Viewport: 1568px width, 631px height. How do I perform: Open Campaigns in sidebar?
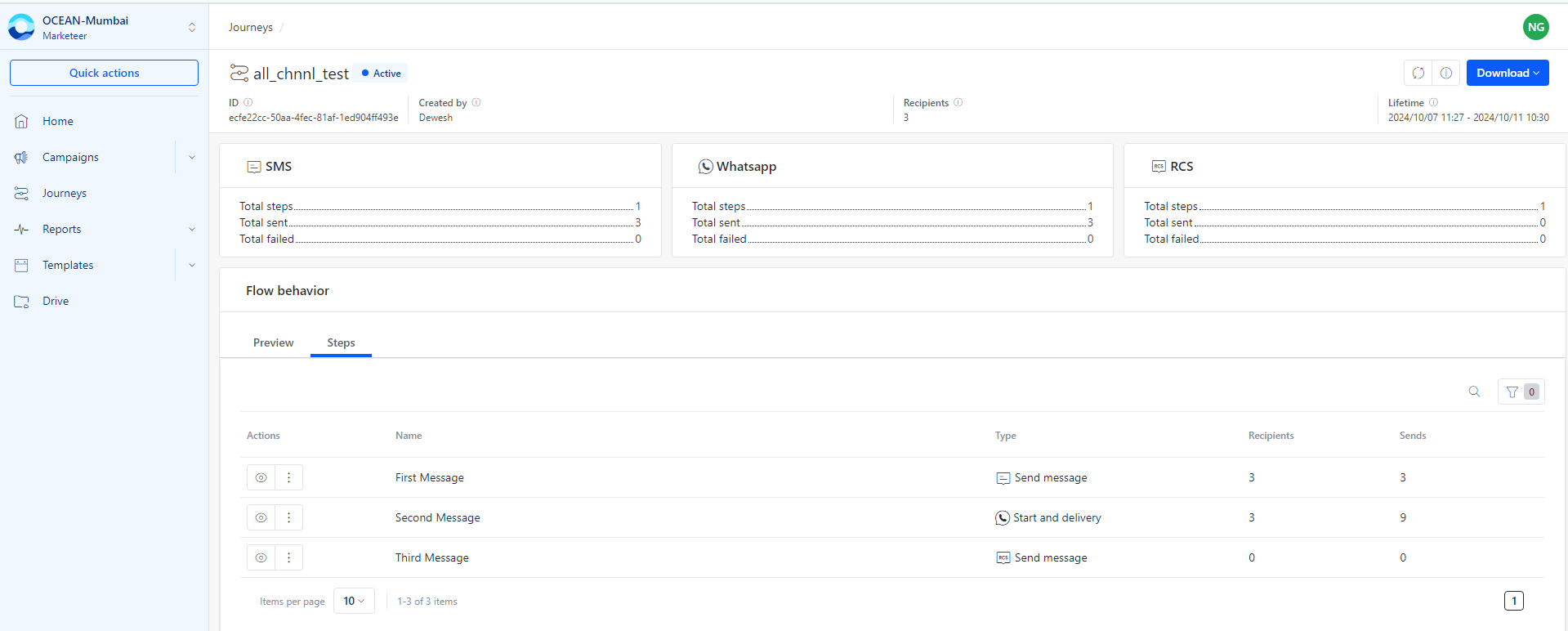(70, 157)
